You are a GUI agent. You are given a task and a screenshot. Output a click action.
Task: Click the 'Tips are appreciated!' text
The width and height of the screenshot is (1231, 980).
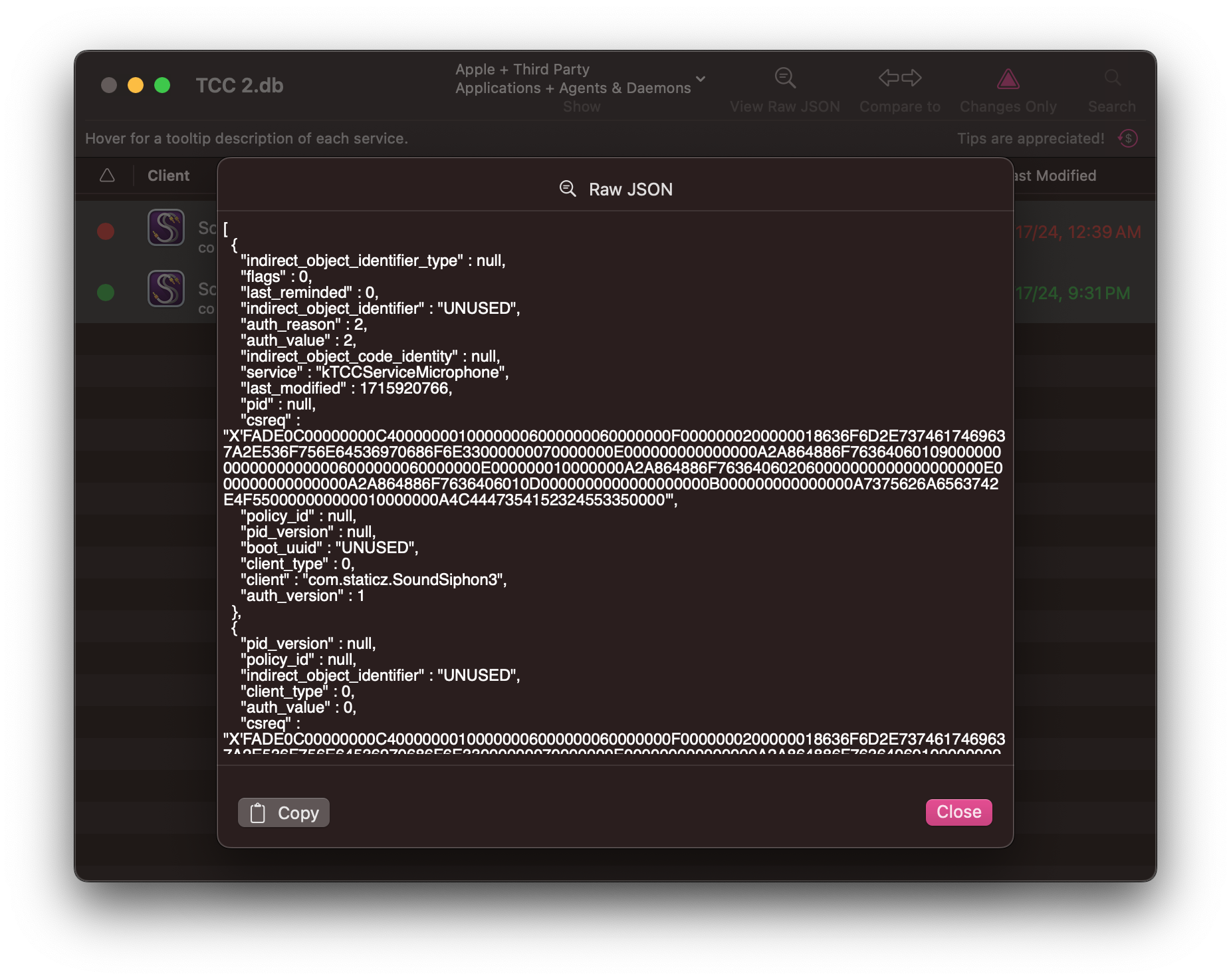pos(1030,138)
